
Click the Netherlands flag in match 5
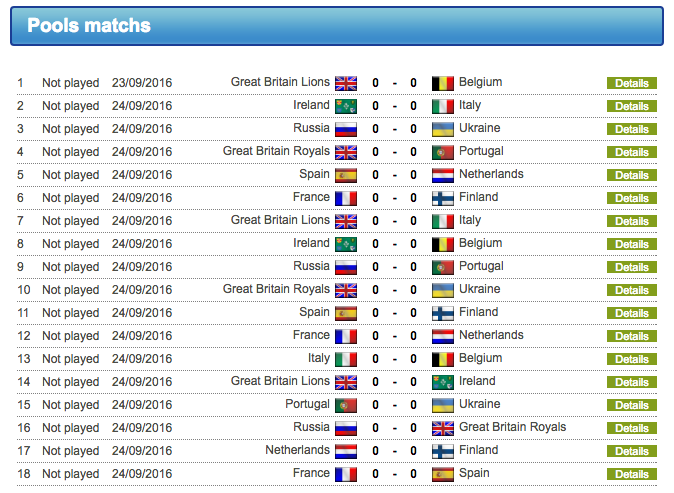click(442, 175)
